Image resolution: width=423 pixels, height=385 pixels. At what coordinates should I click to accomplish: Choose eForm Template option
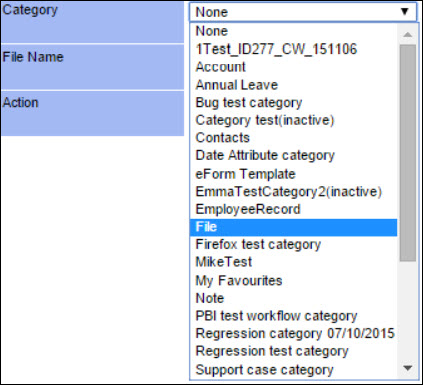tap(294, 174)
